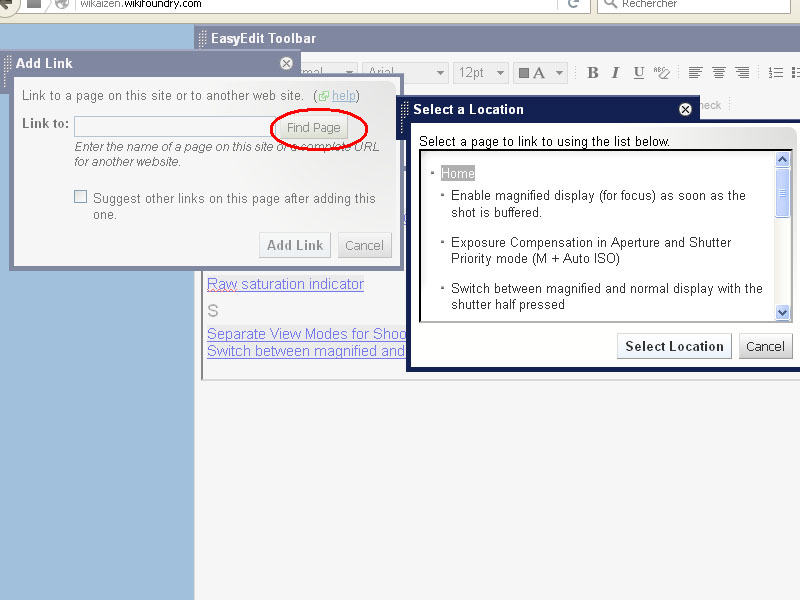Open the 12pt font size dropdown
800x600 pixels.
click(481, 73)
